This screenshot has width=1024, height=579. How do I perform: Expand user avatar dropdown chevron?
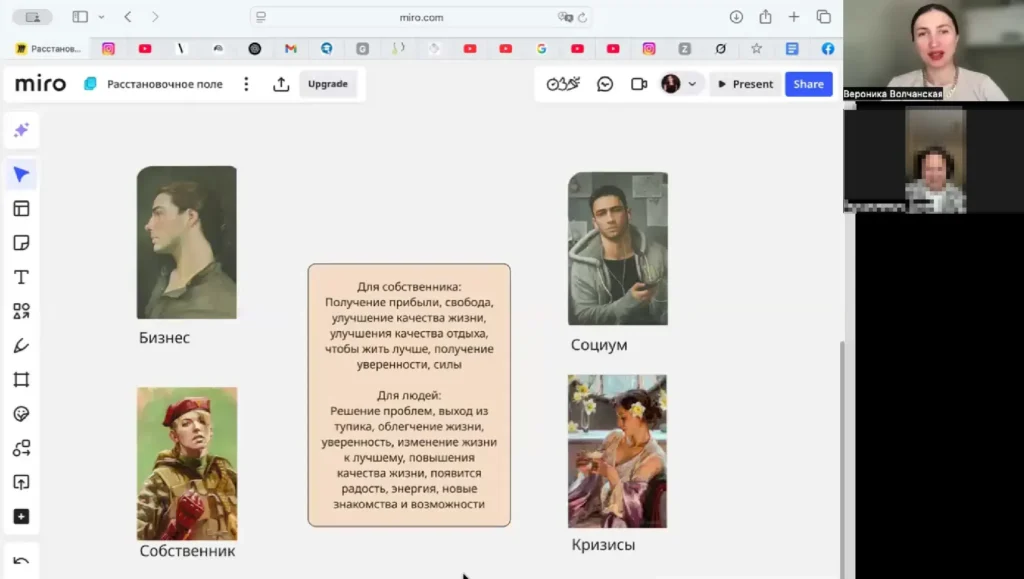692,84
